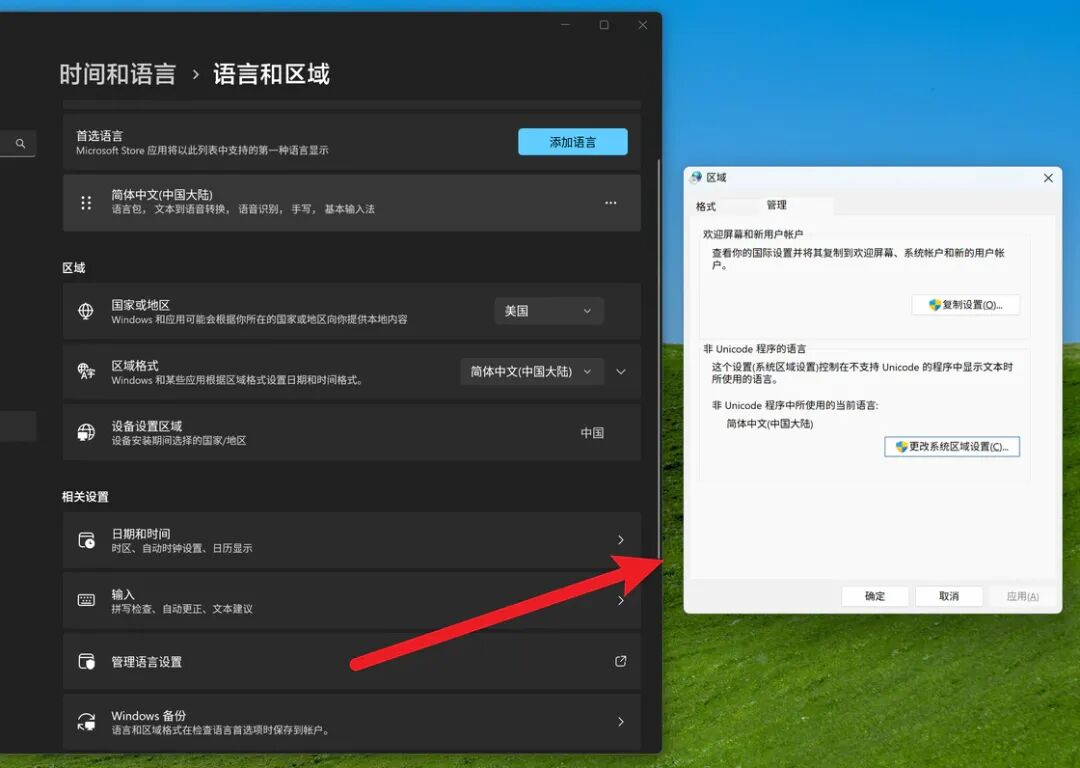Click the 首选语言 heading text
Image resolution: width=1080 pixels, height=768 pixels.
tap(99, 136)
